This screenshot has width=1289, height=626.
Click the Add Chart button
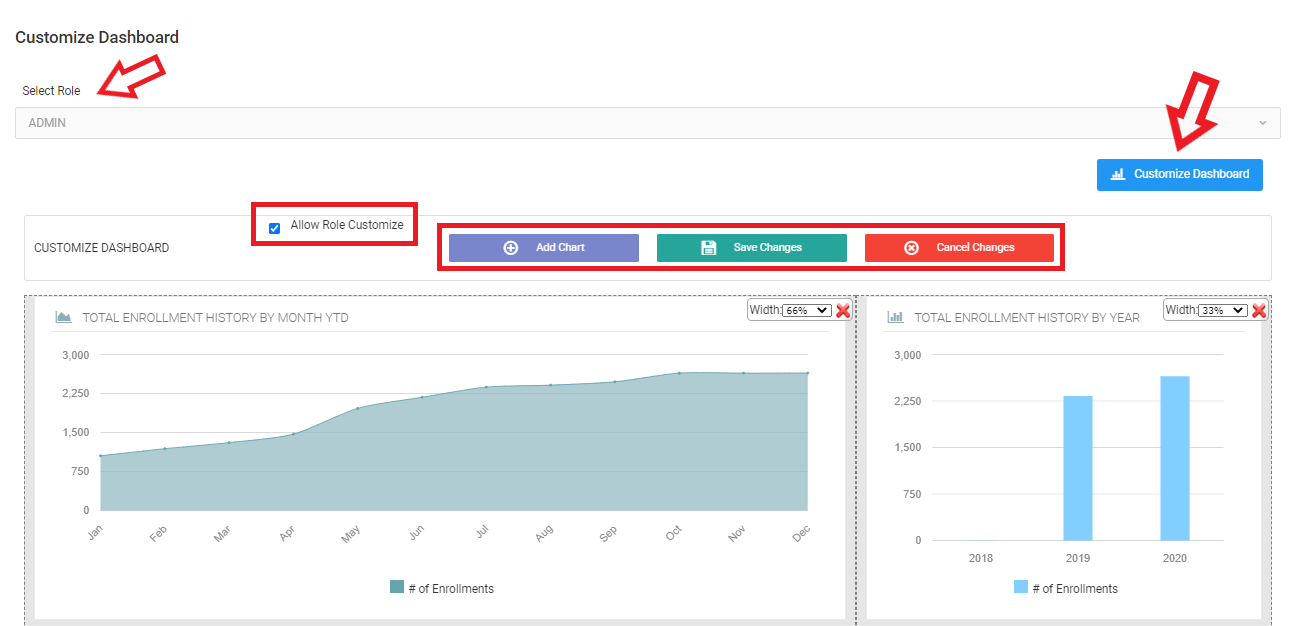tap(544, 248)
